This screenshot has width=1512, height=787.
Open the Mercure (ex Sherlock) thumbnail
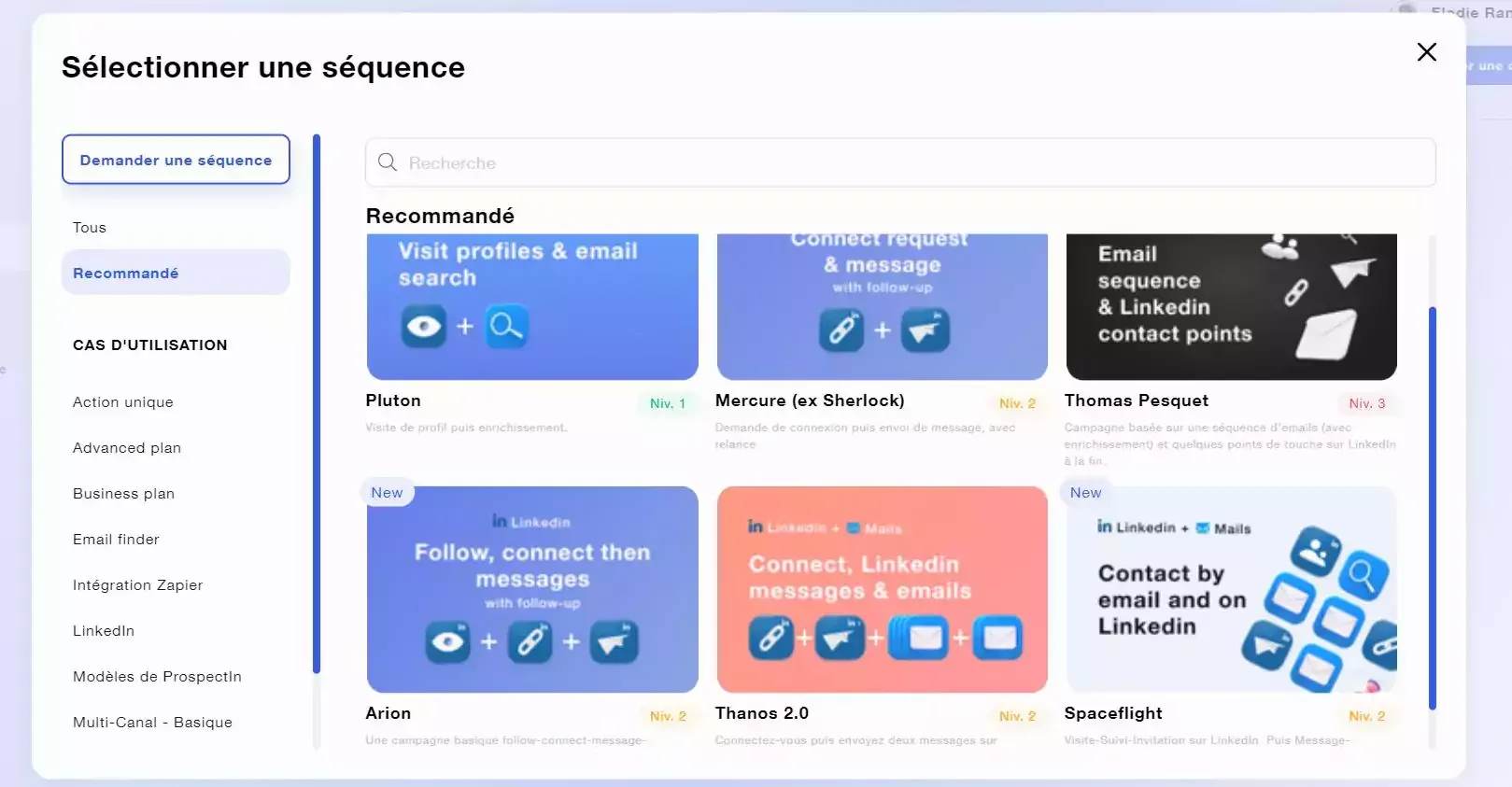[882, 306]
